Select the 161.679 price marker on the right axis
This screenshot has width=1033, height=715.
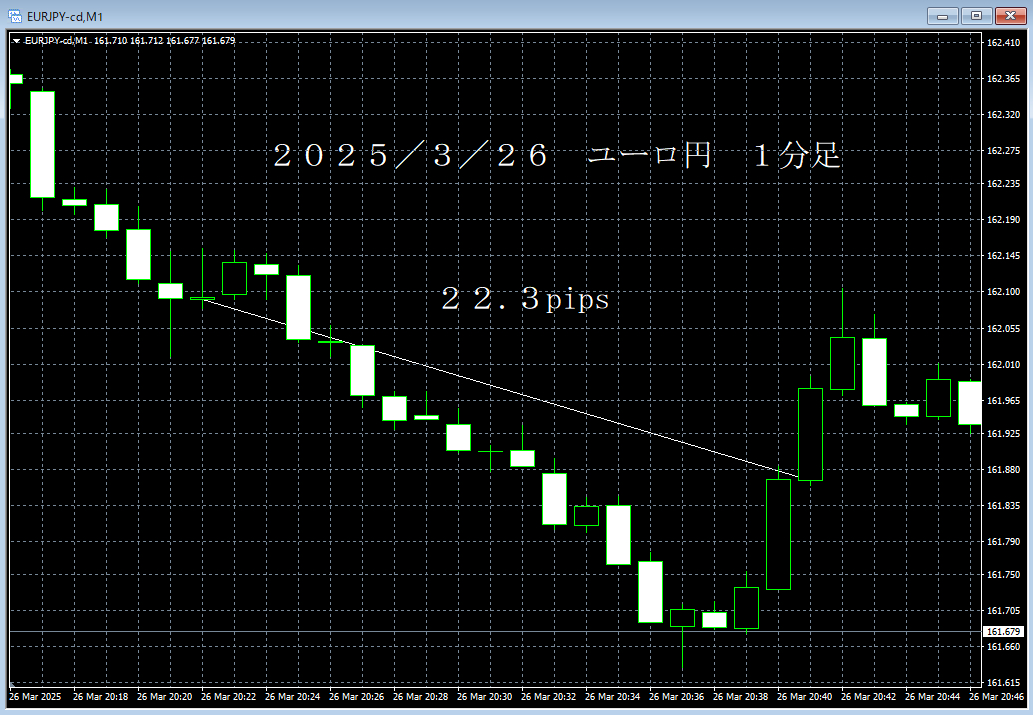(1003, 630)
